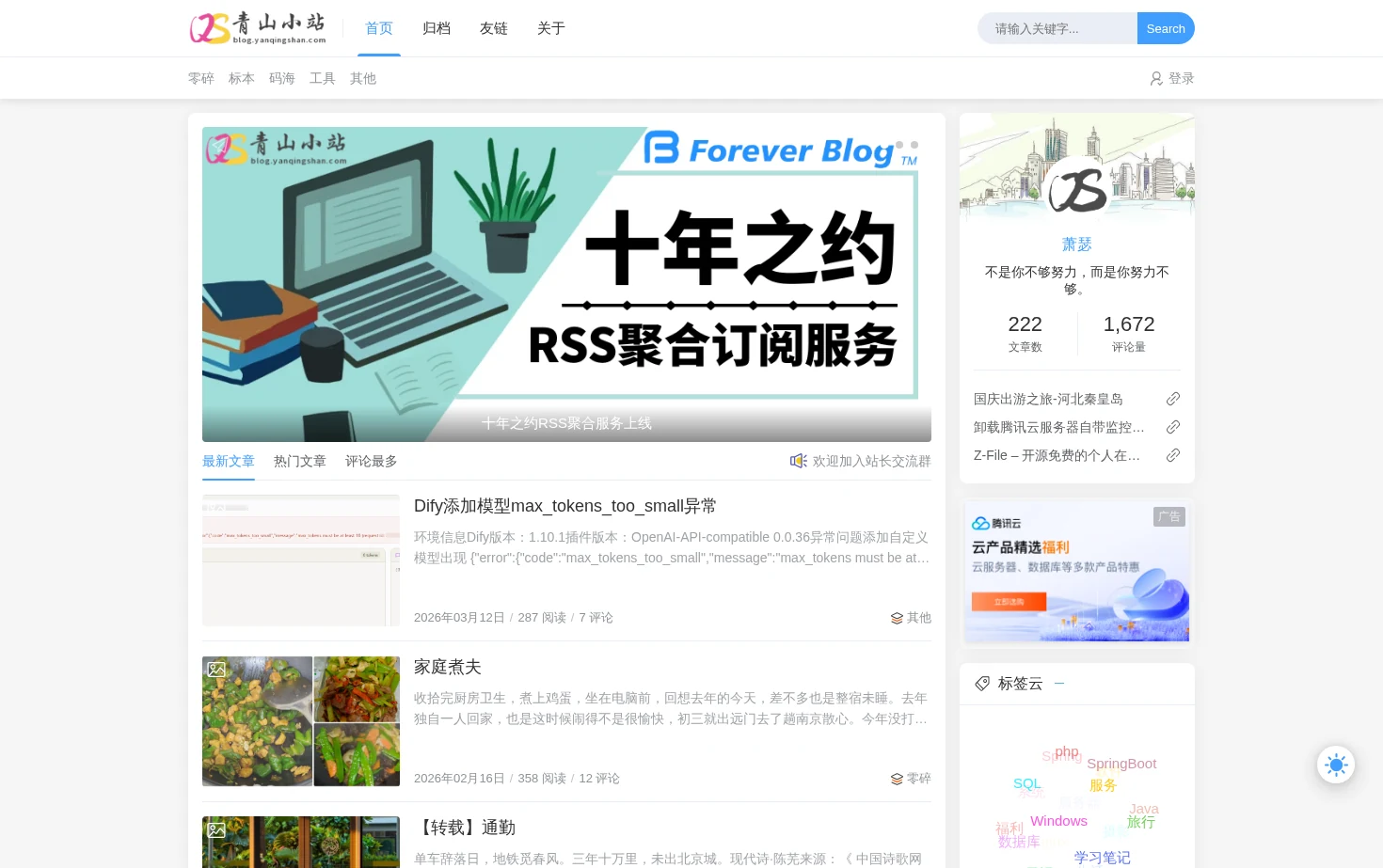Select the 数据库 tag in cloud

[1019, 842]
